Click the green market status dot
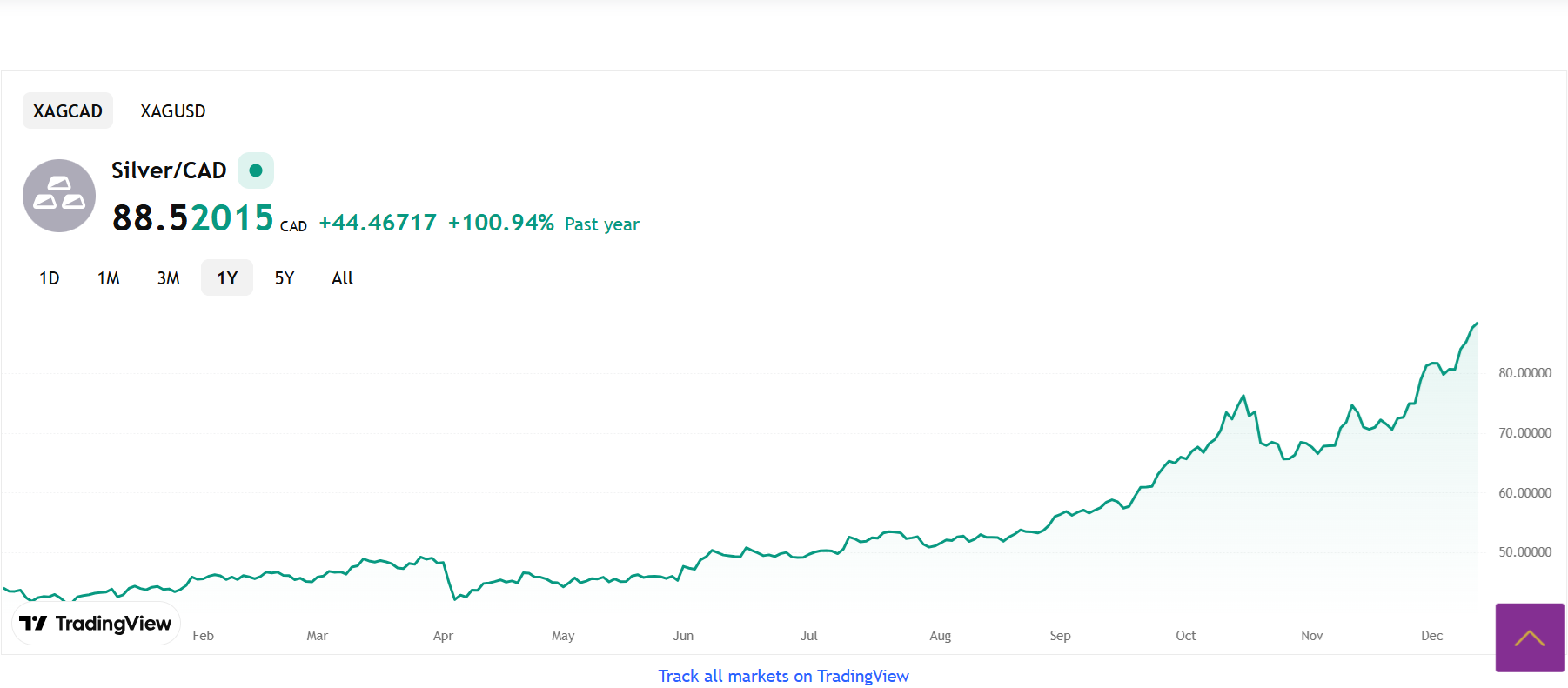 tap(256, 170)
